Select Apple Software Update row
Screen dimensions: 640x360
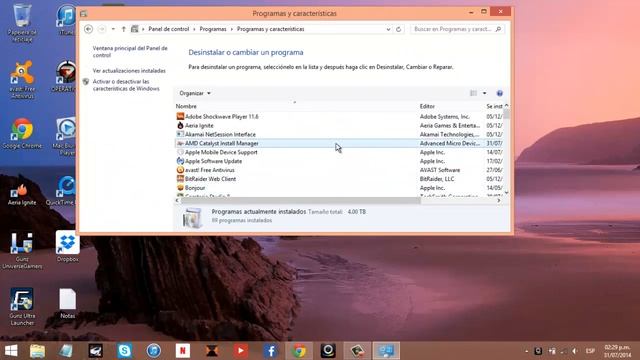tap(339, 161)
